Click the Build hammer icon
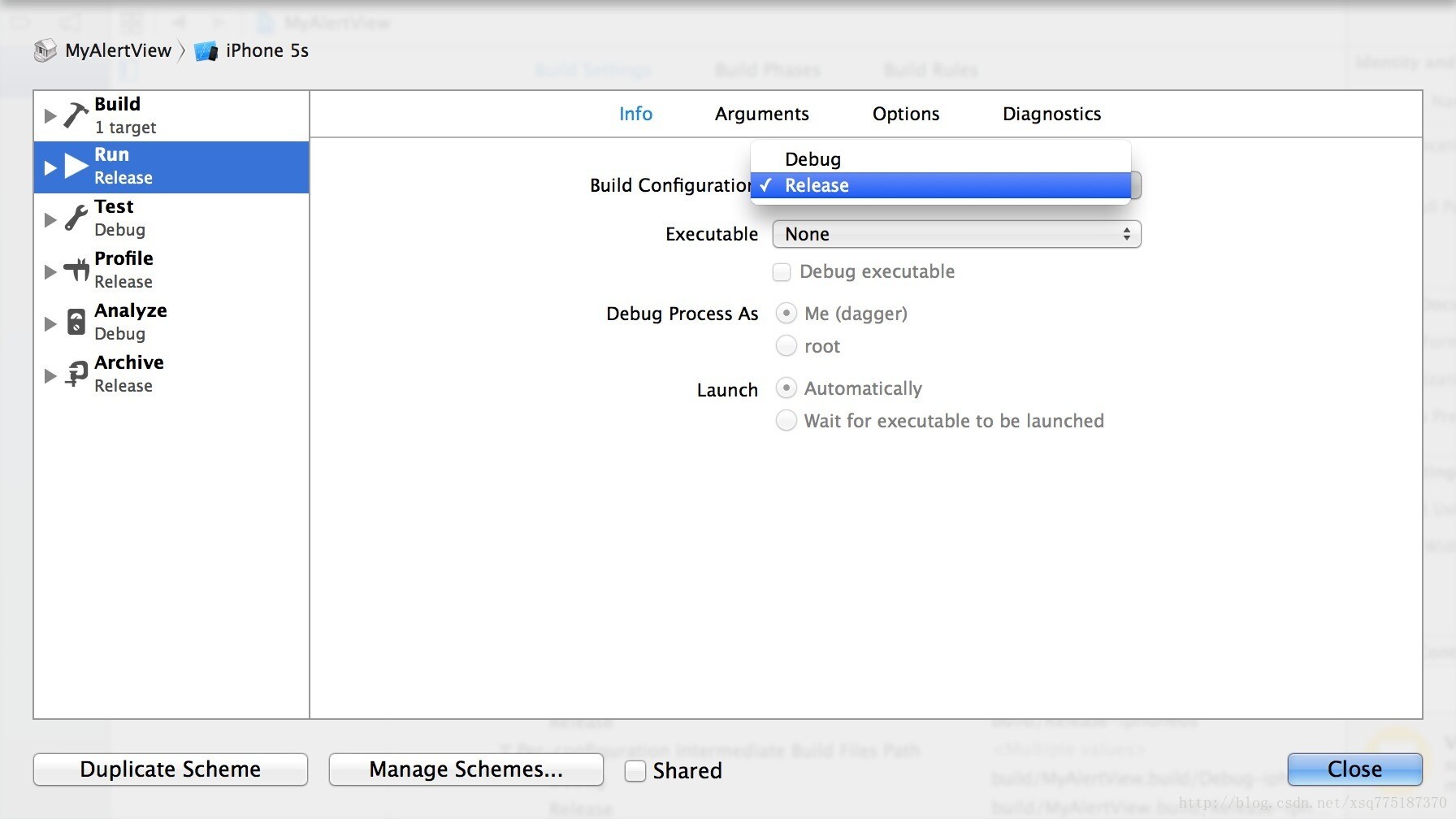This screenshot has width=1456, height=819. [76, 115]
